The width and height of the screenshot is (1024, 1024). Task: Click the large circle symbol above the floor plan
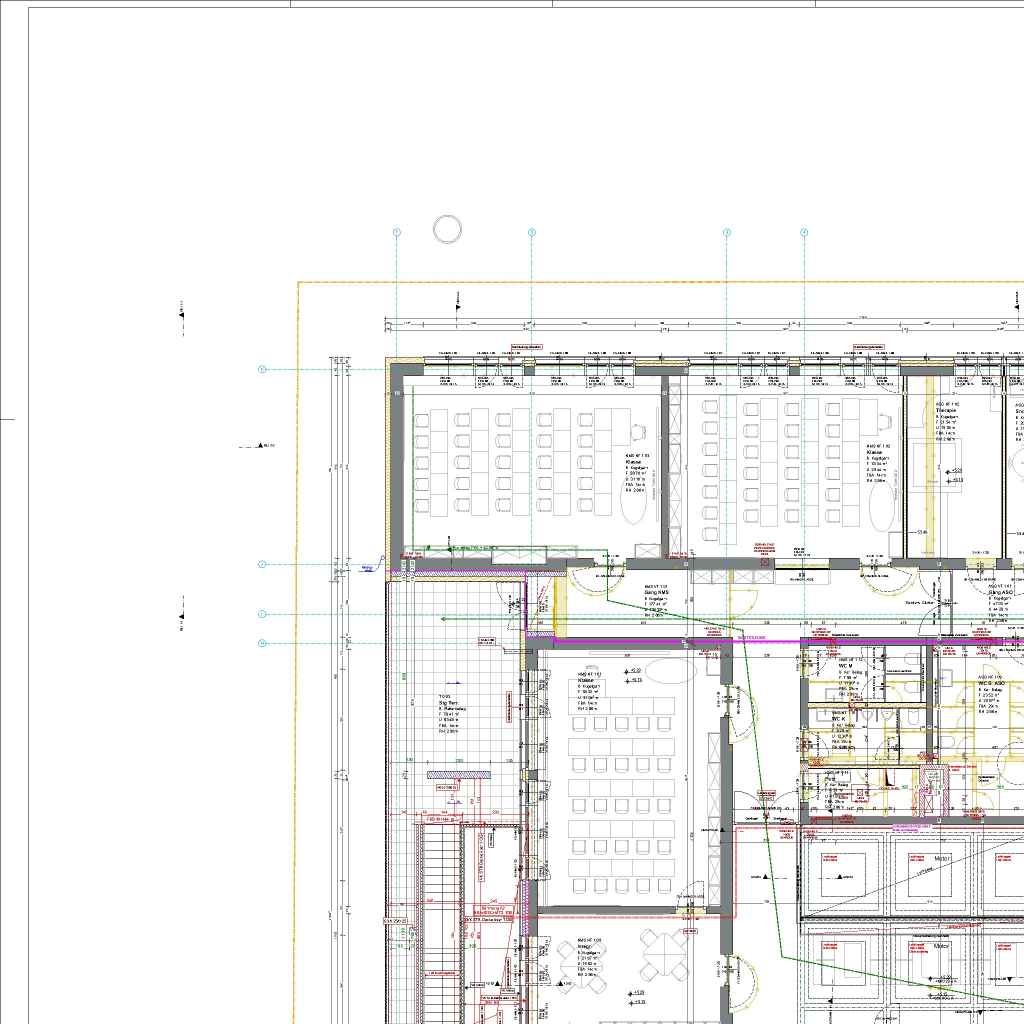pos(448,230)
